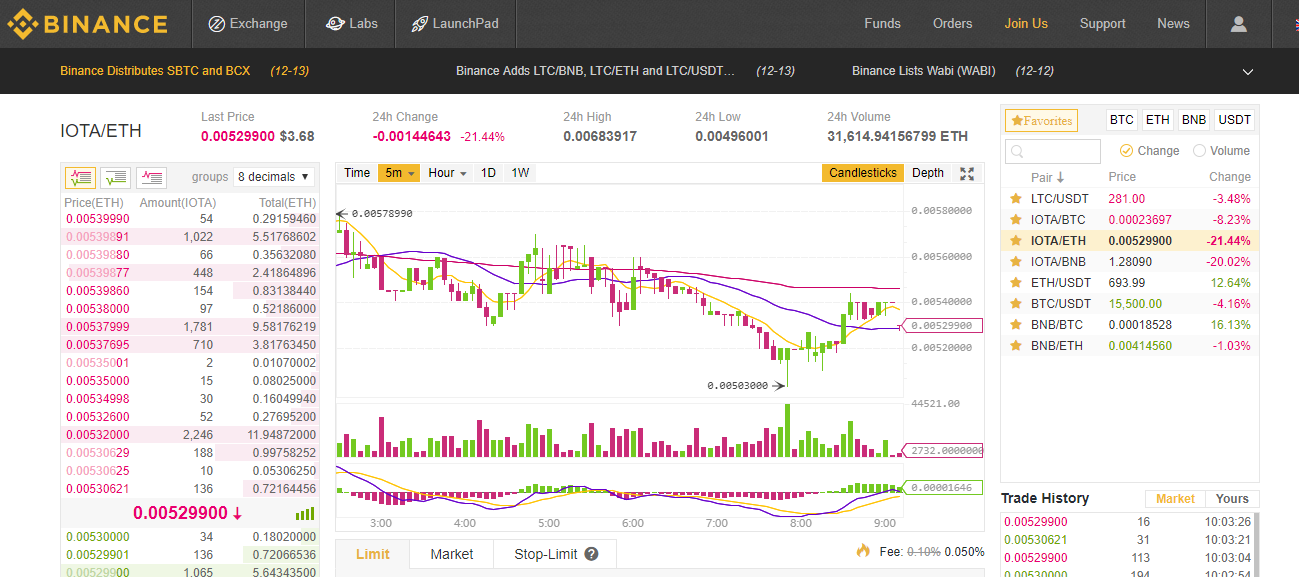Filter pairs by USDT market

[1234, 120]
